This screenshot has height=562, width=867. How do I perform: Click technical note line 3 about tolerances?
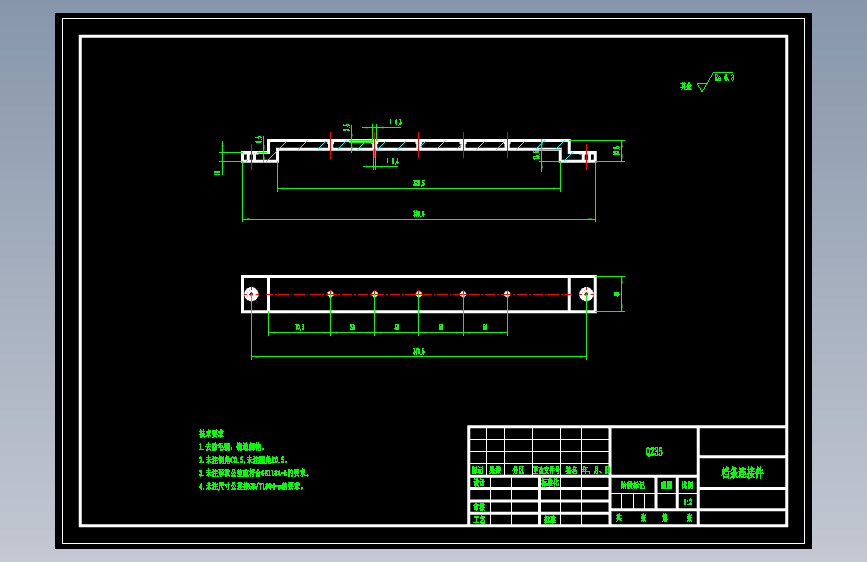coord(254,473)
